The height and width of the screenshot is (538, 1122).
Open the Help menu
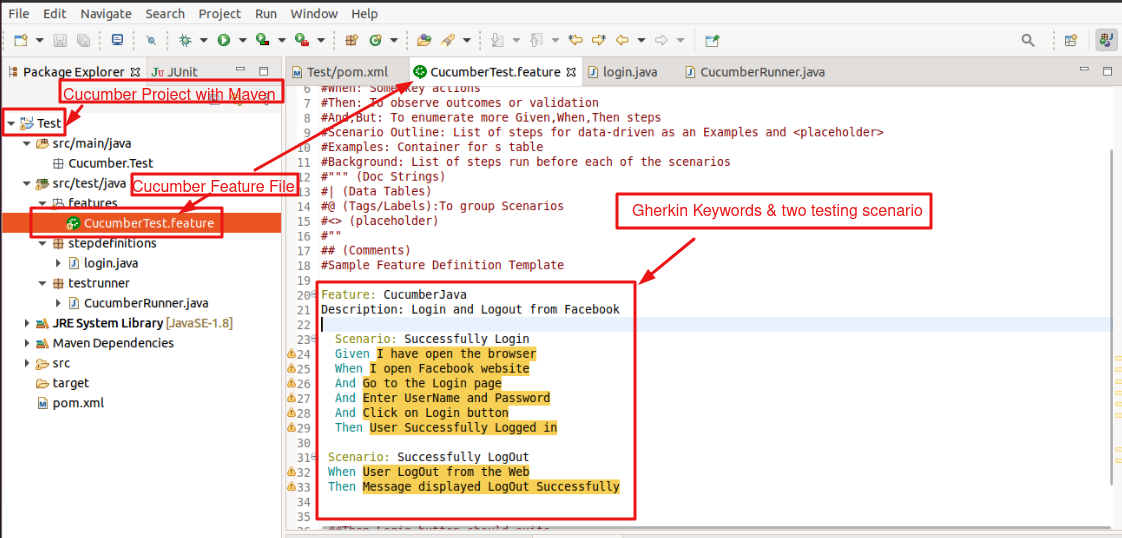[x=364, y=14]
